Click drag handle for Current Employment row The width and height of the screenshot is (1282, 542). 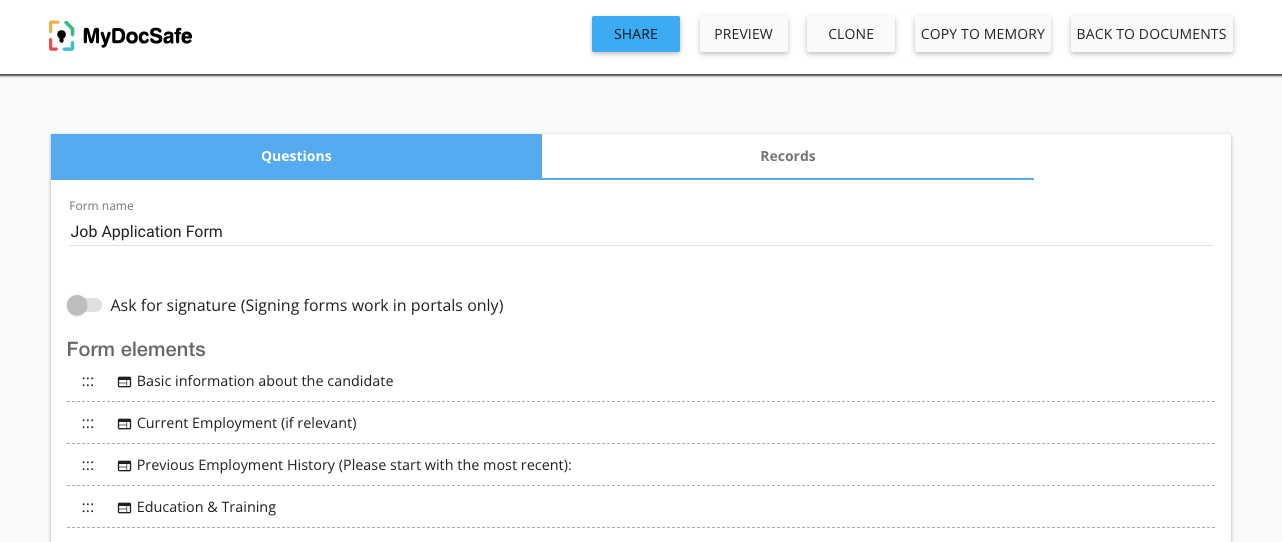click(x=88, y=423)
